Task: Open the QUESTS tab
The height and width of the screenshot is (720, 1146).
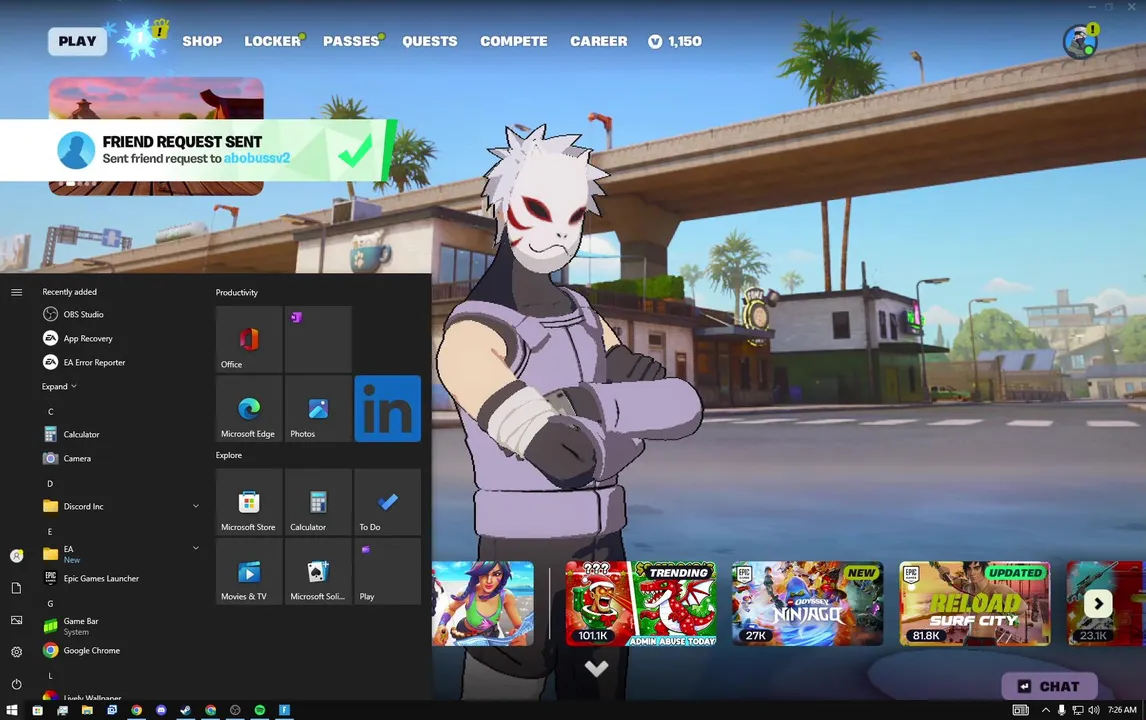Action: (430, 42)
